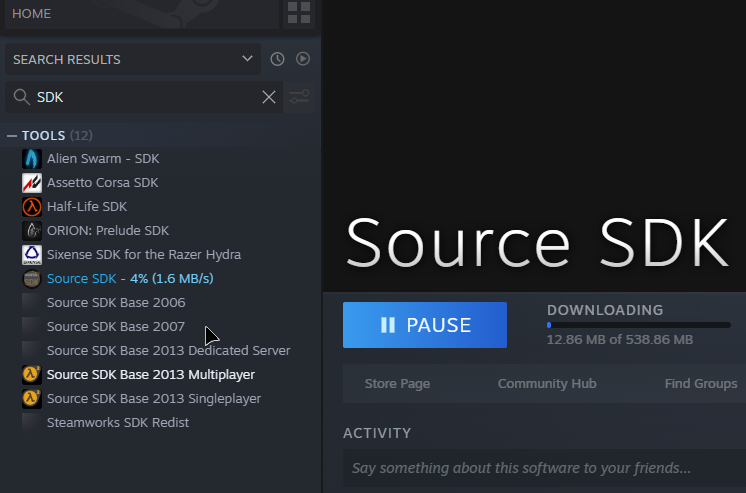The image size is (746, 493).
Task: Open the Community Hub tab
Action: pyautogui.click(x=547, y=384)
